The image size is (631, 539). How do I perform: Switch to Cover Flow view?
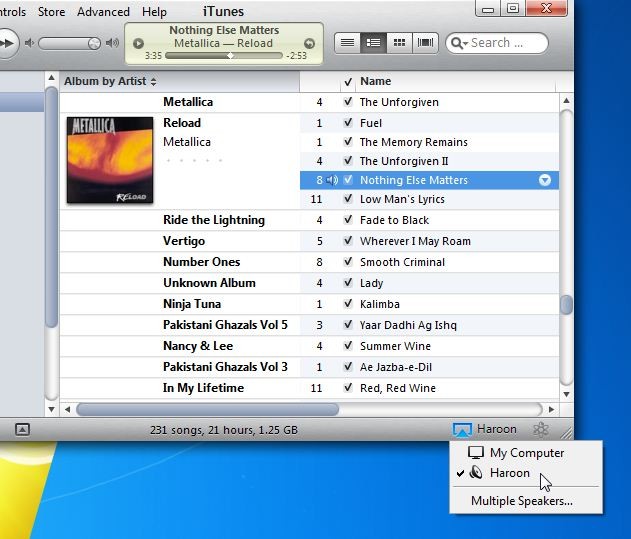pos(425,43)
